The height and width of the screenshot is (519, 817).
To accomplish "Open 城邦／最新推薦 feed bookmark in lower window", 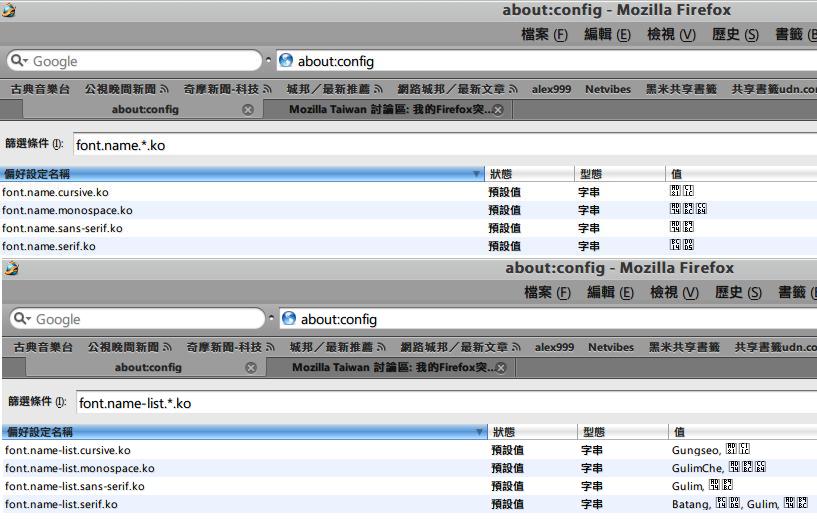I will pos(338,347).
